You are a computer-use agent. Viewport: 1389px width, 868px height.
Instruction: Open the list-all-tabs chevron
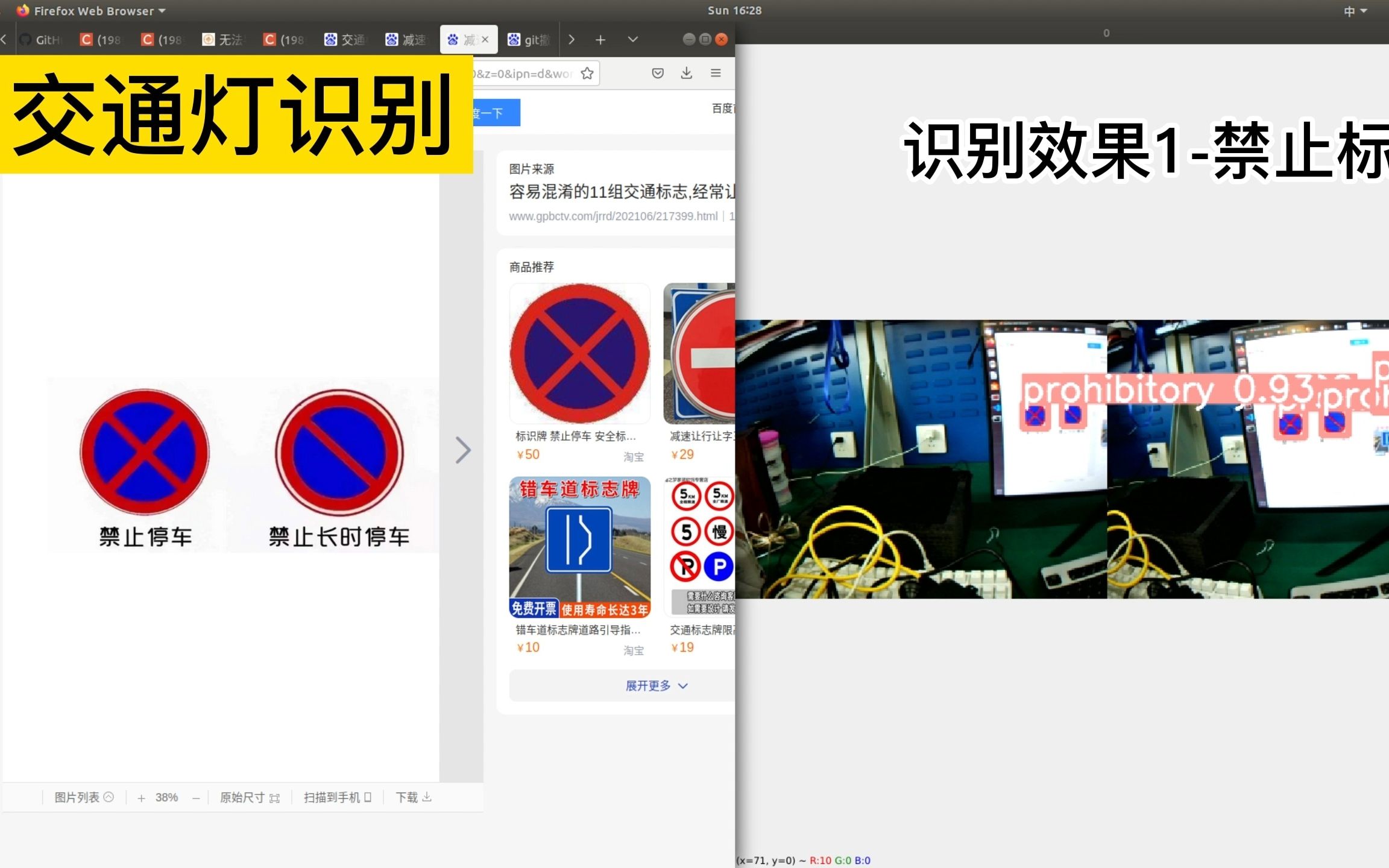(632, 39)
